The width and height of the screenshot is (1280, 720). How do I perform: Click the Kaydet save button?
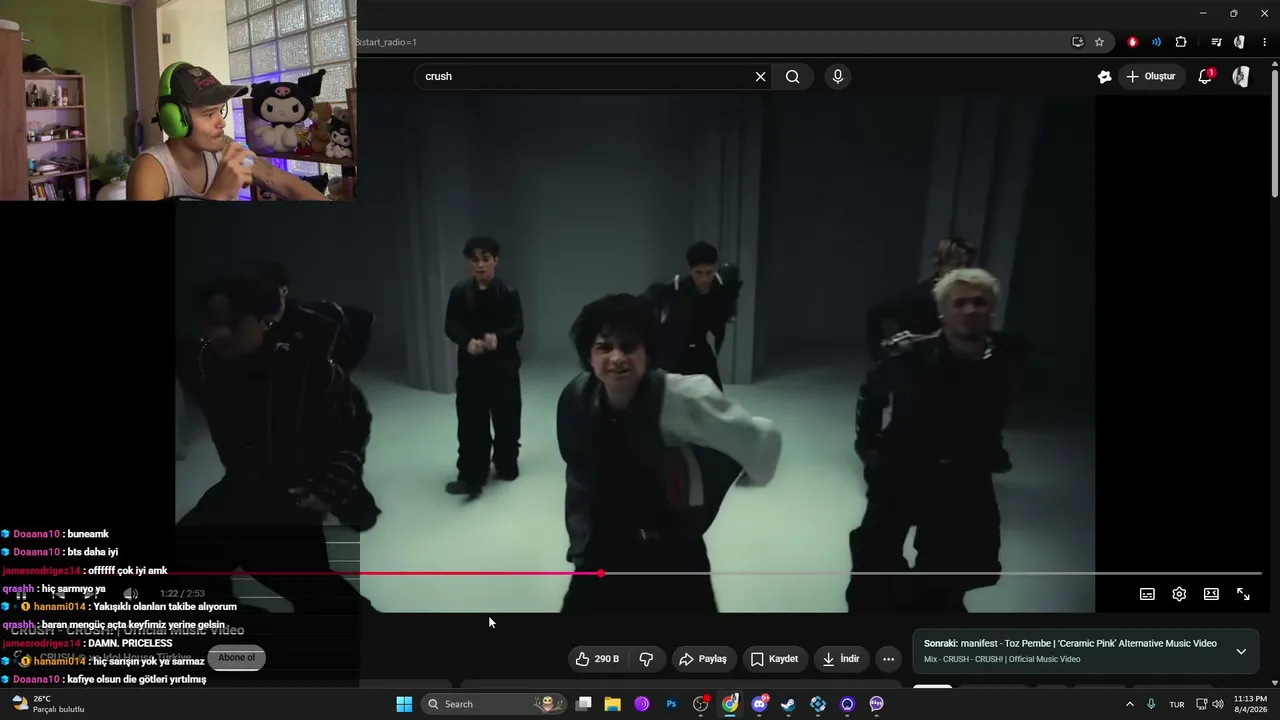[774, 659]
